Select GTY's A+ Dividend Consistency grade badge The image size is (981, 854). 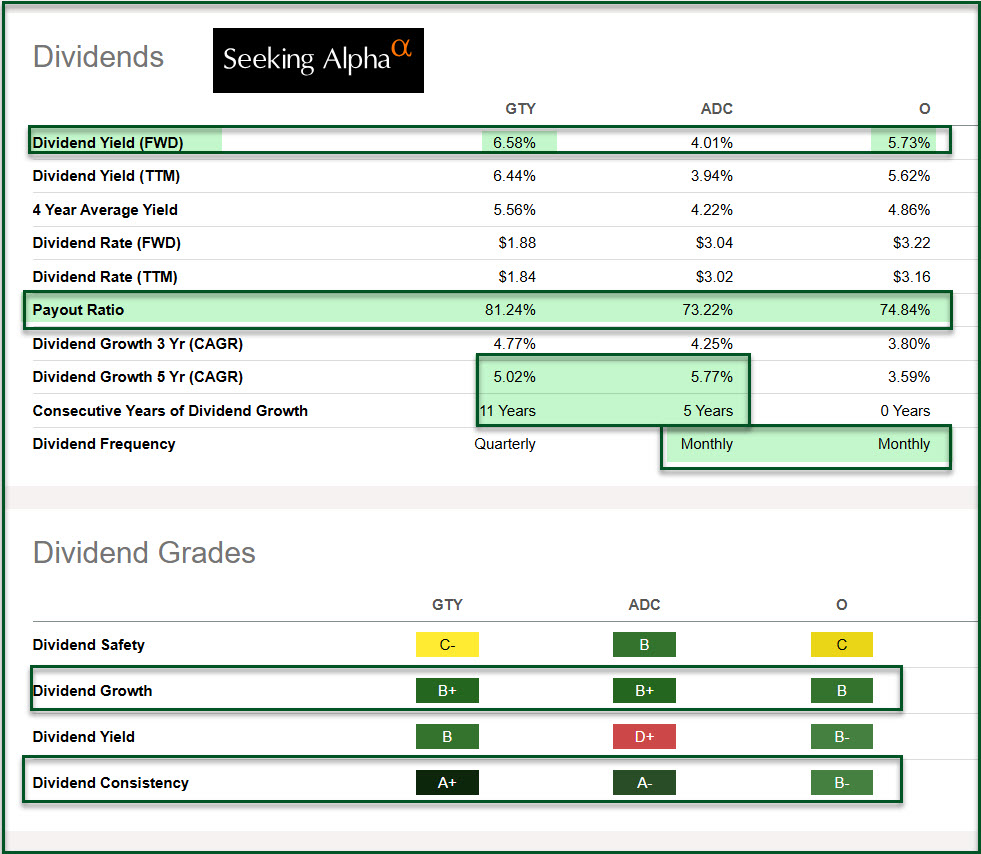tap(447, 783)
